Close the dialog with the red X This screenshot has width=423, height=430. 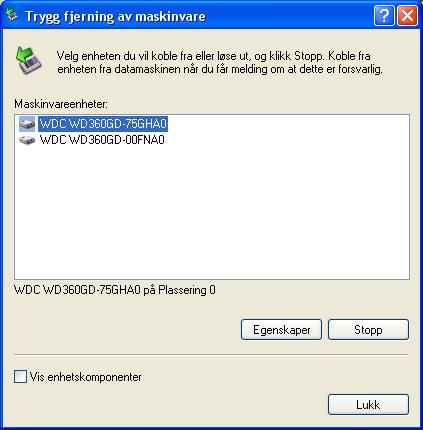407,15
